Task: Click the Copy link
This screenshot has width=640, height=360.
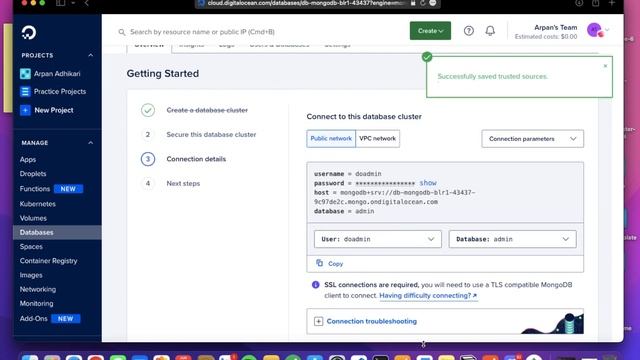Action: tap(336, 264)
